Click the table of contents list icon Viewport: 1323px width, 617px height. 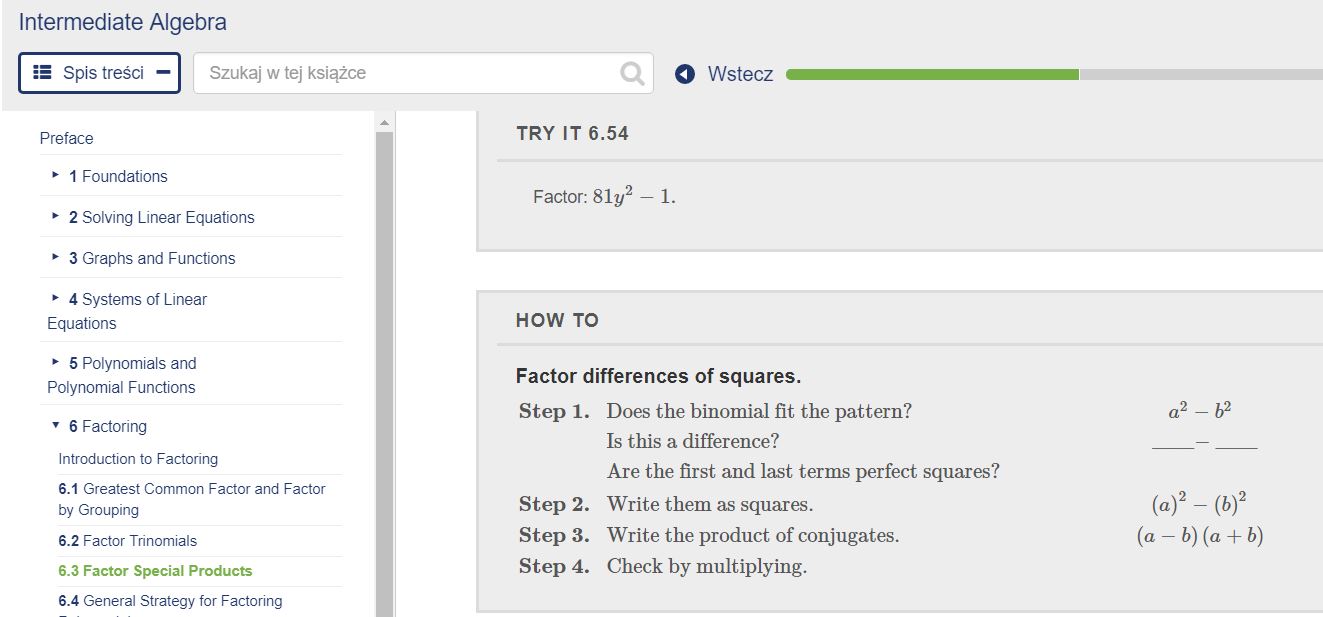click(40, 72)
